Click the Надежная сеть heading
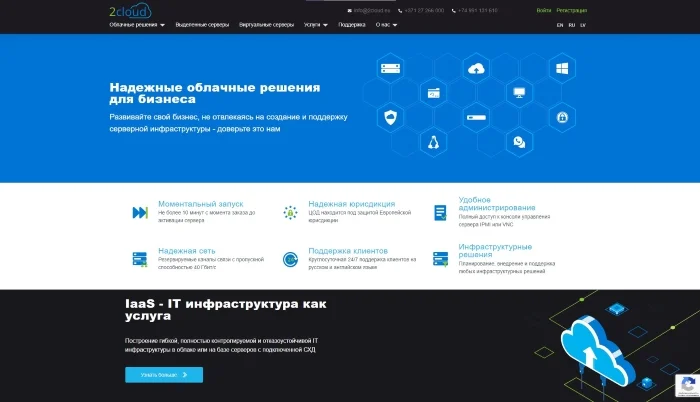700x402 pixels. (187, 251)
